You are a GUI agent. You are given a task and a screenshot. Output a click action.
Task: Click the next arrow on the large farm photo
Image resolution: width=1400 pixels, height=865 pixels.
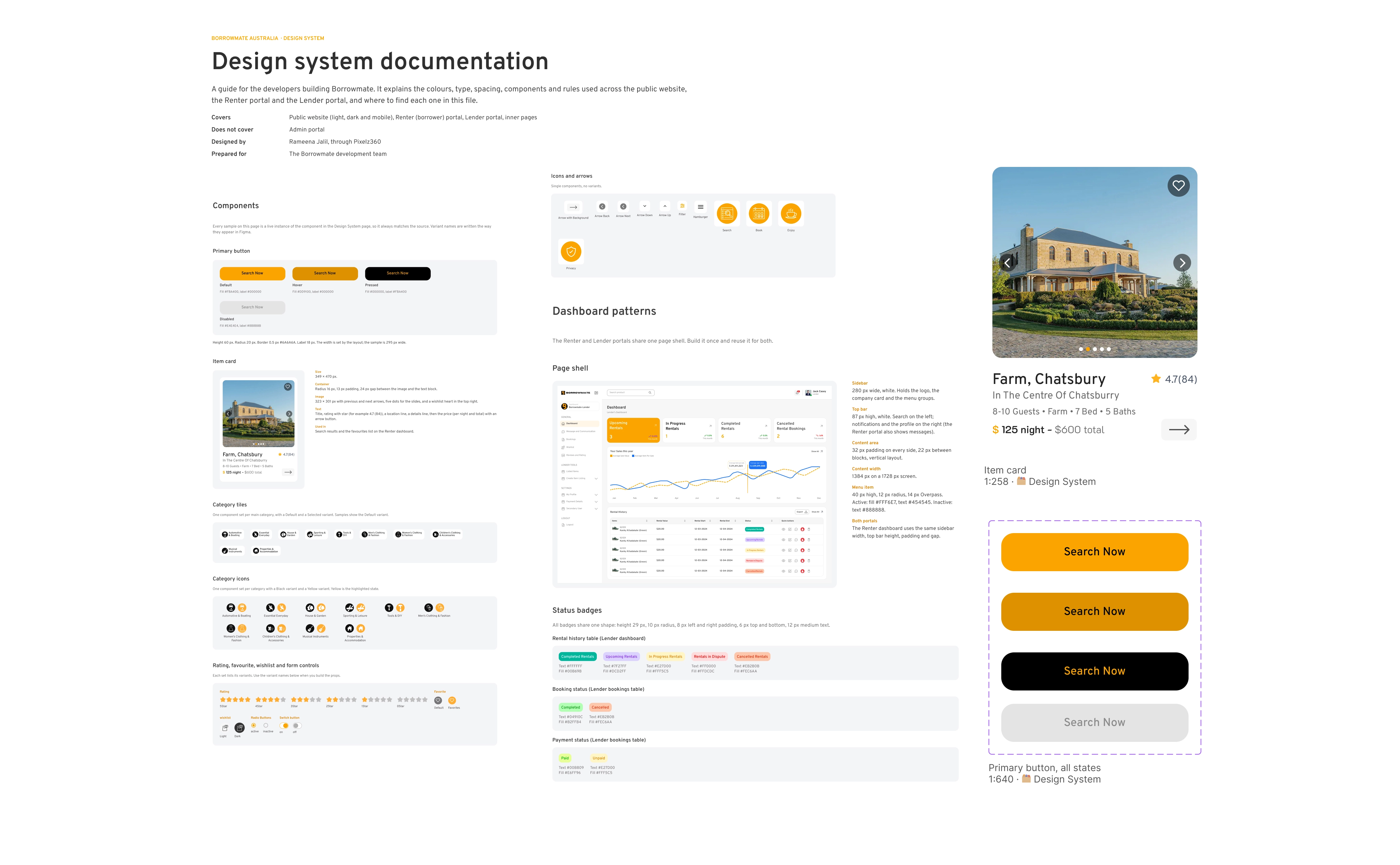click(x=1182, y=263)
